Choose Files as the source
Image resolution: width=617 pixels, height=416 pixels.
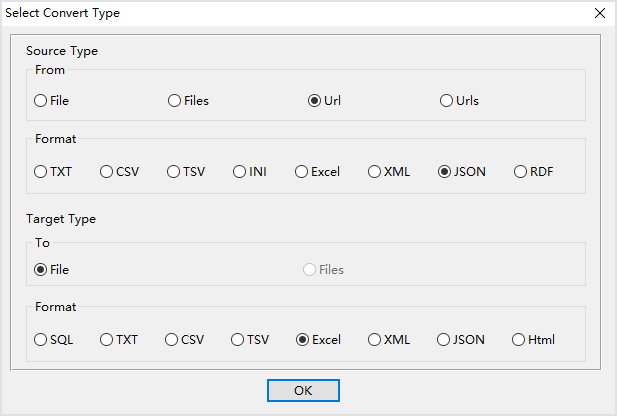tap(175, 101)
